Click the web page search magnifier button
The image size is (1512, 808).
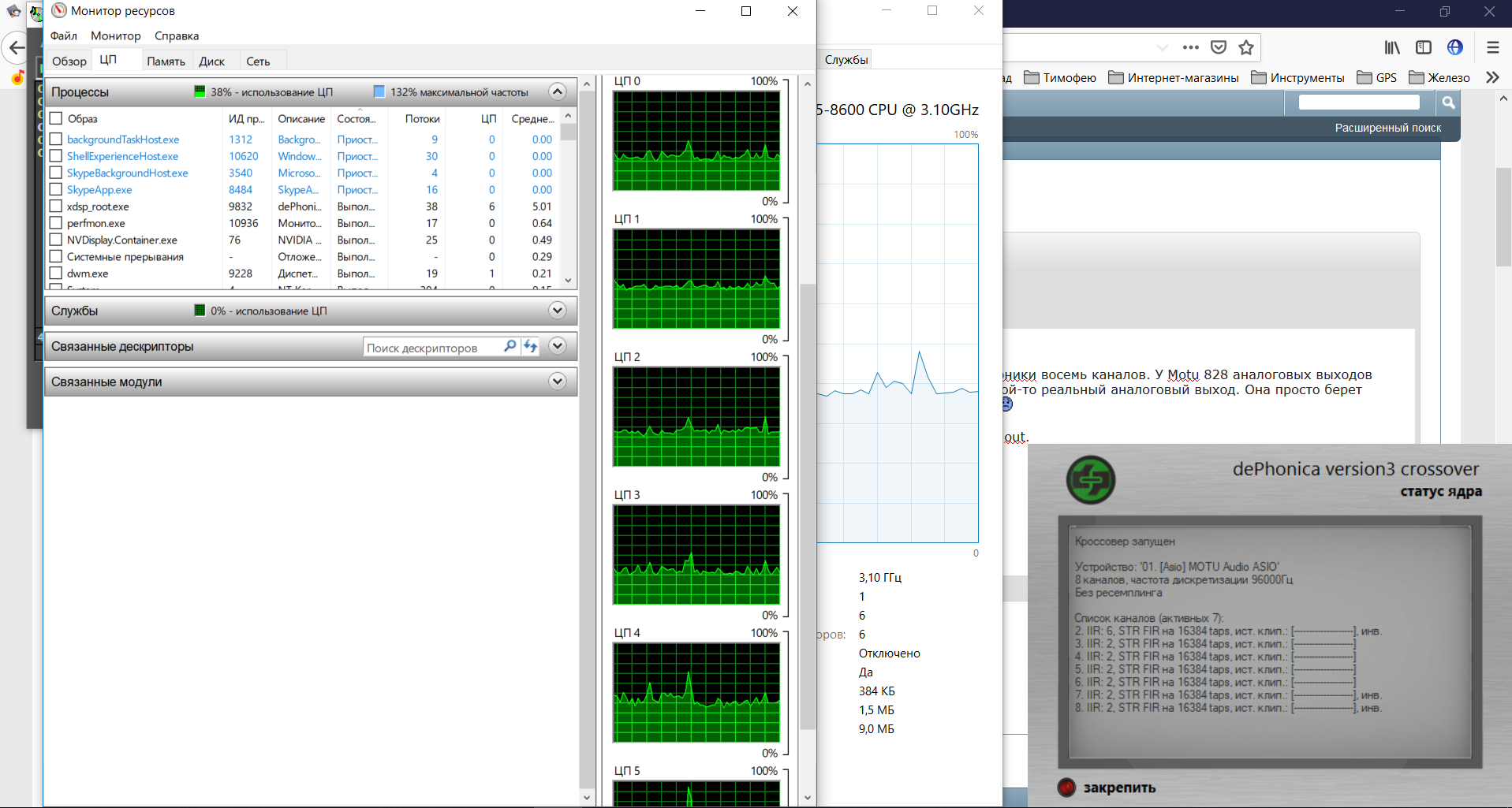click(1449, 102)
